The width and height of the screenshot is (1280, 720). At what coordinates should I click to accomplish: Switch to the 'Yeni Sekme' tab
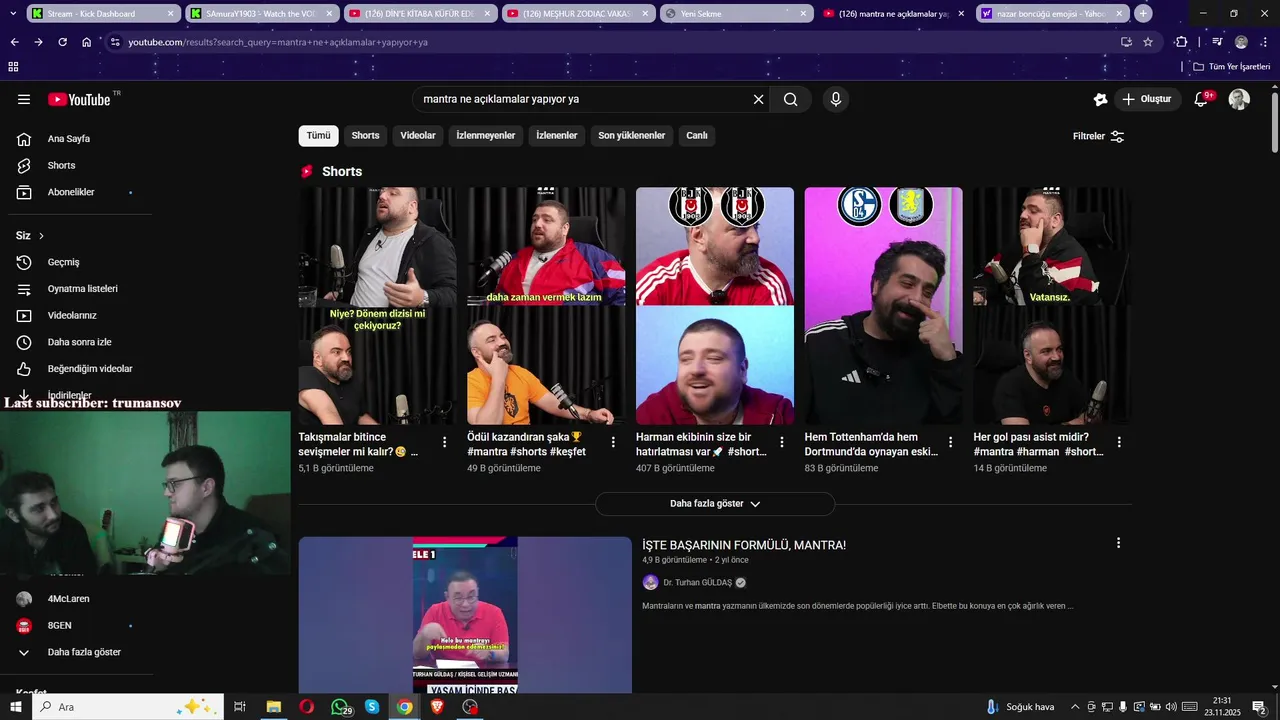tap(736, 14)
